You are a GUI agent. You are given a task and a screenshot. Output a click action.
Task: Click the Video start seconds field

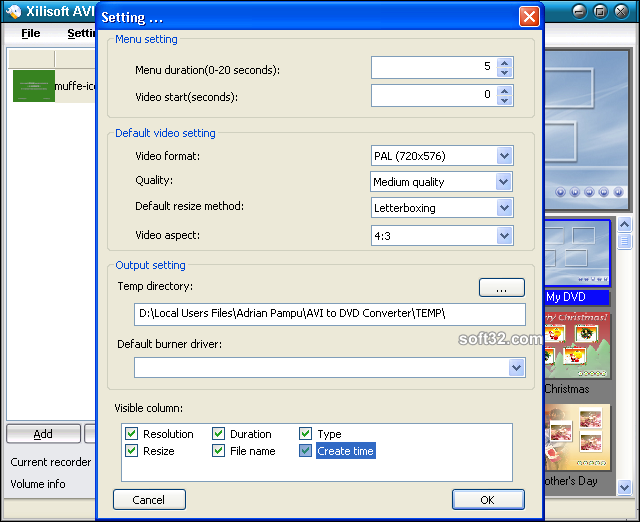434,96
